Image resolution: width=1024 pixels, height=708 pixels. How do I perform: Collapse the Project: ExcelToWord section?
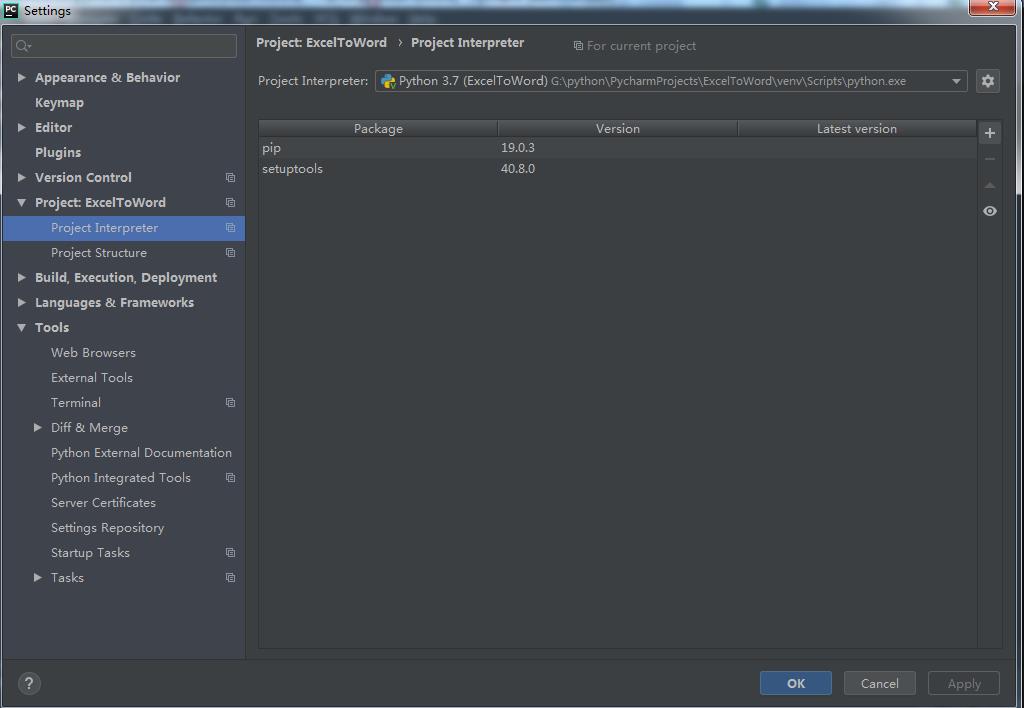click(x=22, y=202)
